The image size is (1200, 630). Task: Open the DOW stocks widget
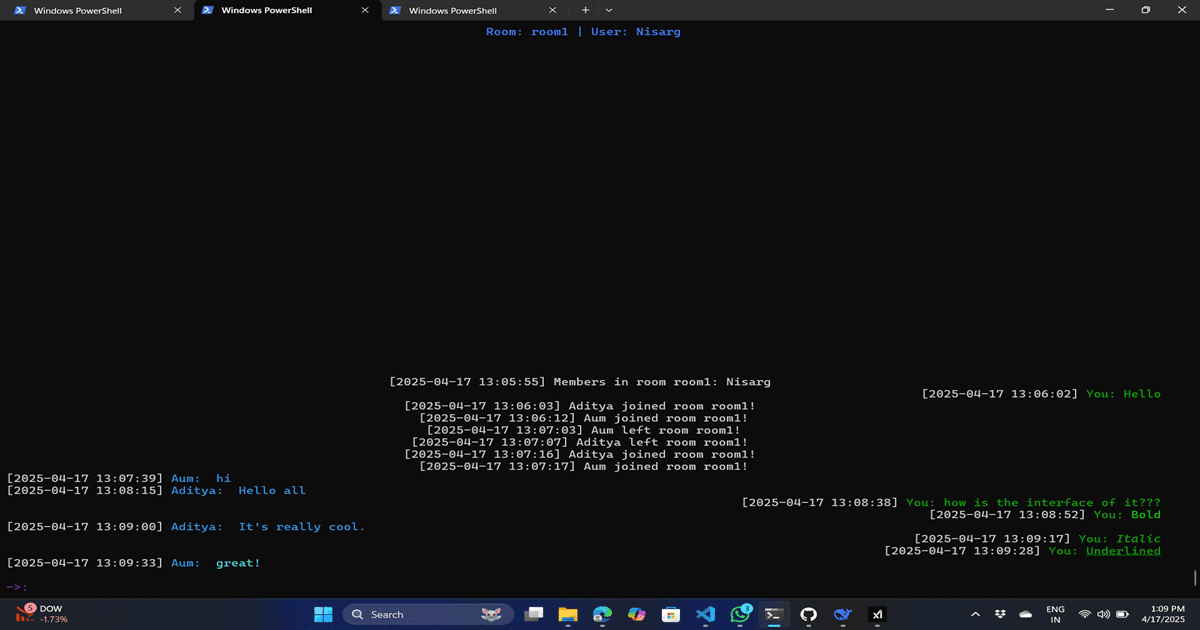[42, 614]
